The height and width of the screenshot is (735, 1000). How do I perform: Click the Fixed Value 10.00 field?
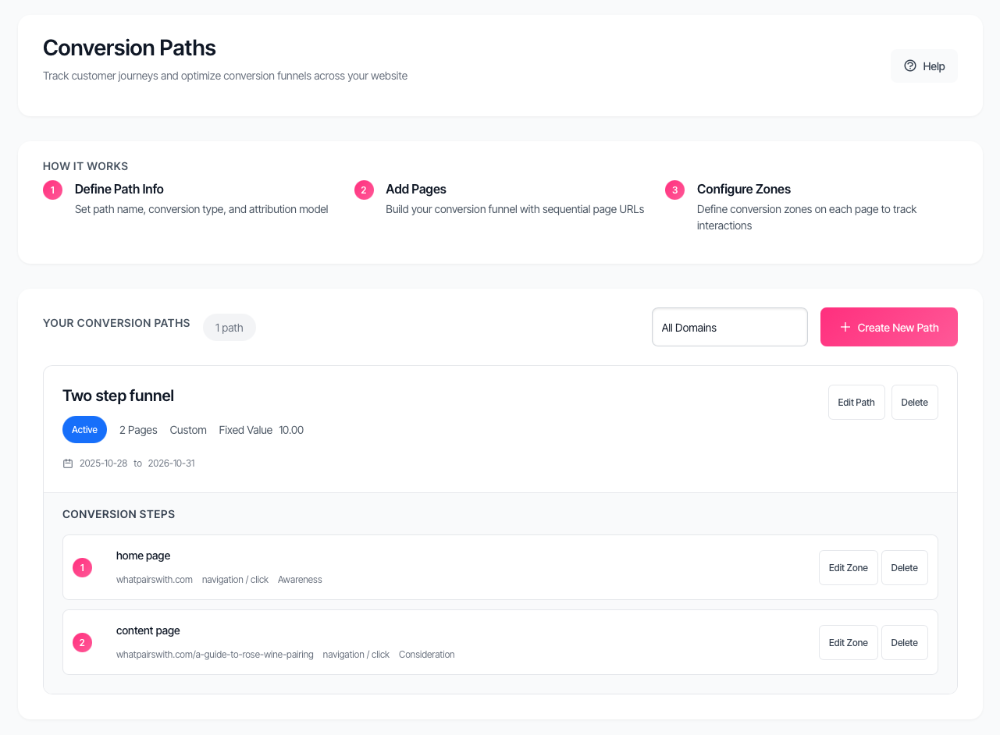pyautogui.click(x=266, y=429)
